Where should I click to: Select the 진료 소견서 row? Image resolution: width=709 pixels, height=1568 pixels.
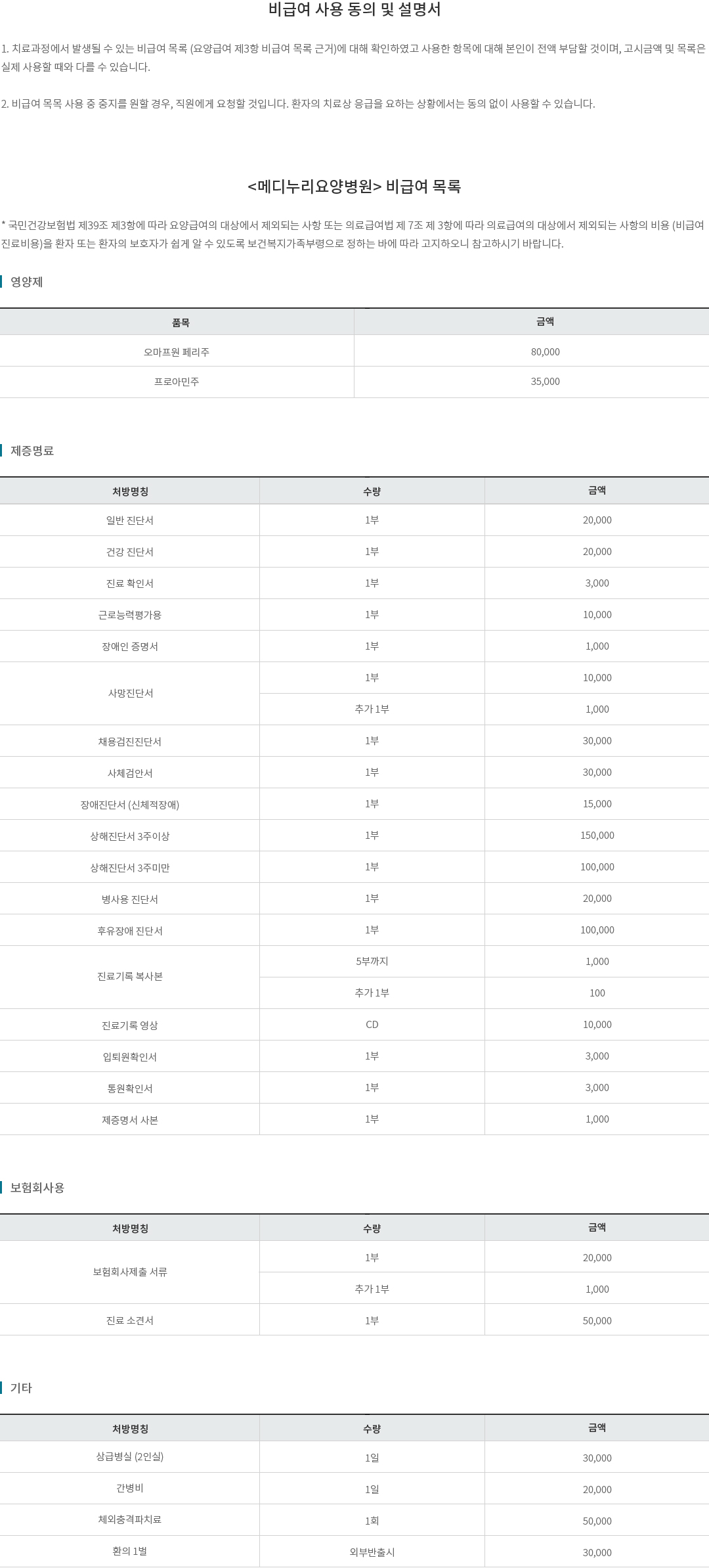coord(354,1320)
